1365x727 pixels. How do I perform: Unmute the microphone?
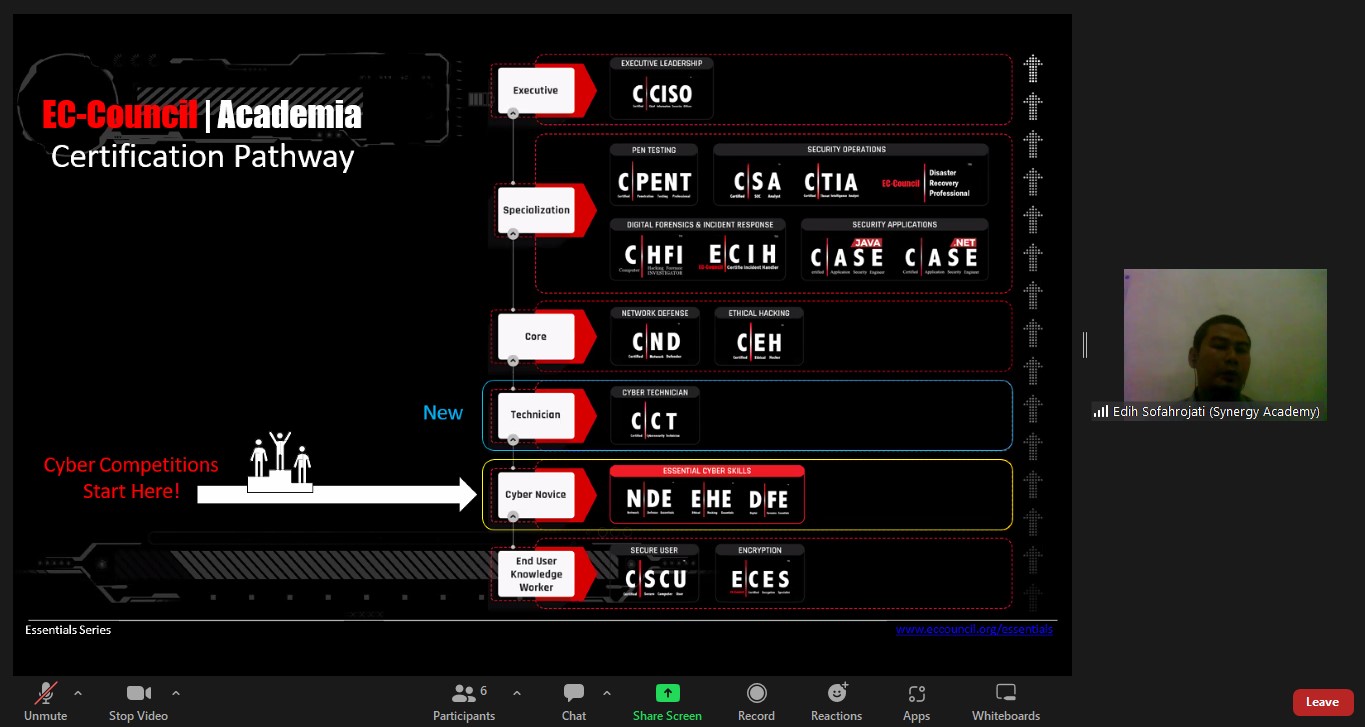pyautogui.click(x=46, y=701)
